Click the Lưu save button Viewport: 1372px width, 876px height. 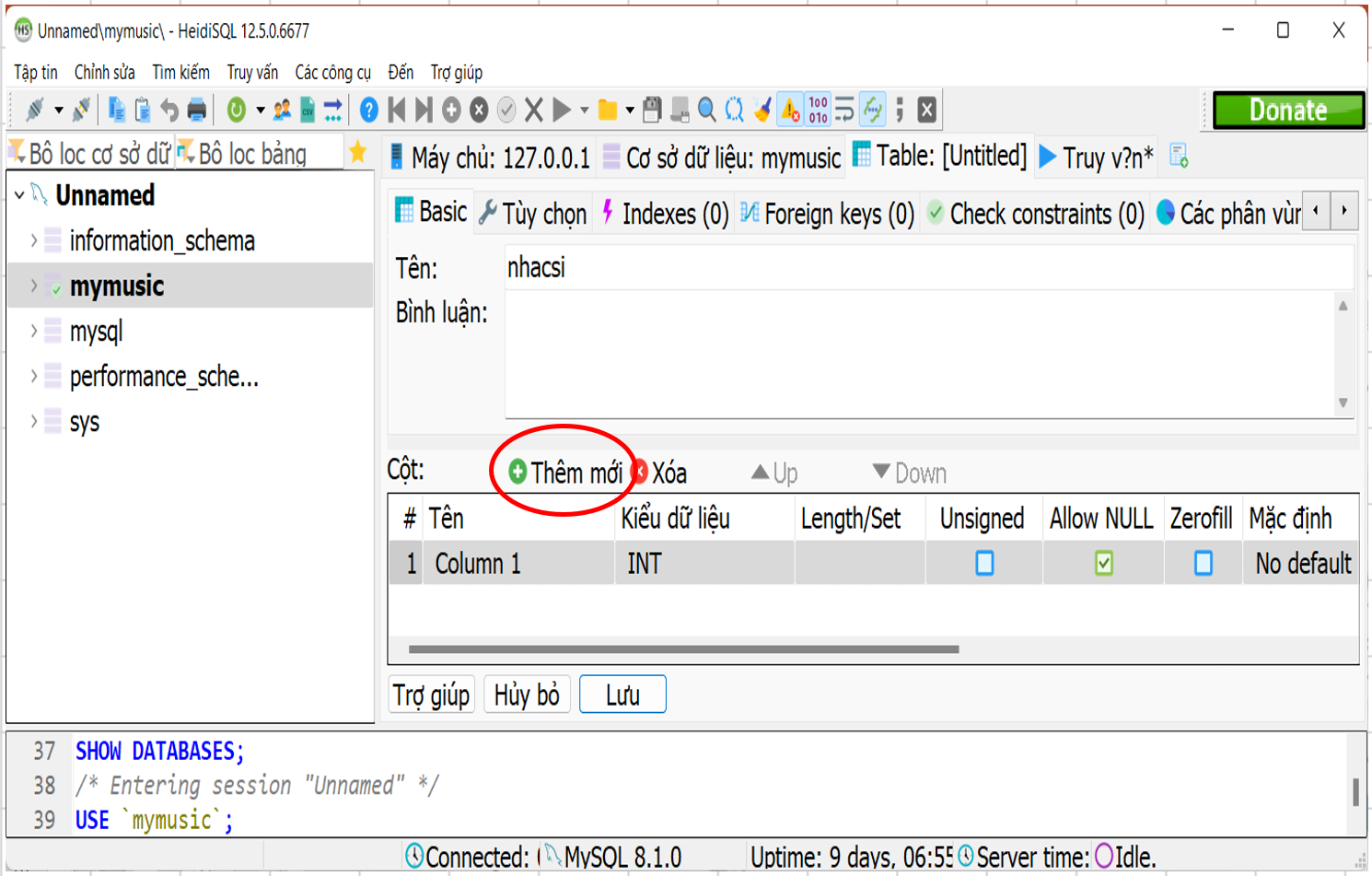point(622,695)
